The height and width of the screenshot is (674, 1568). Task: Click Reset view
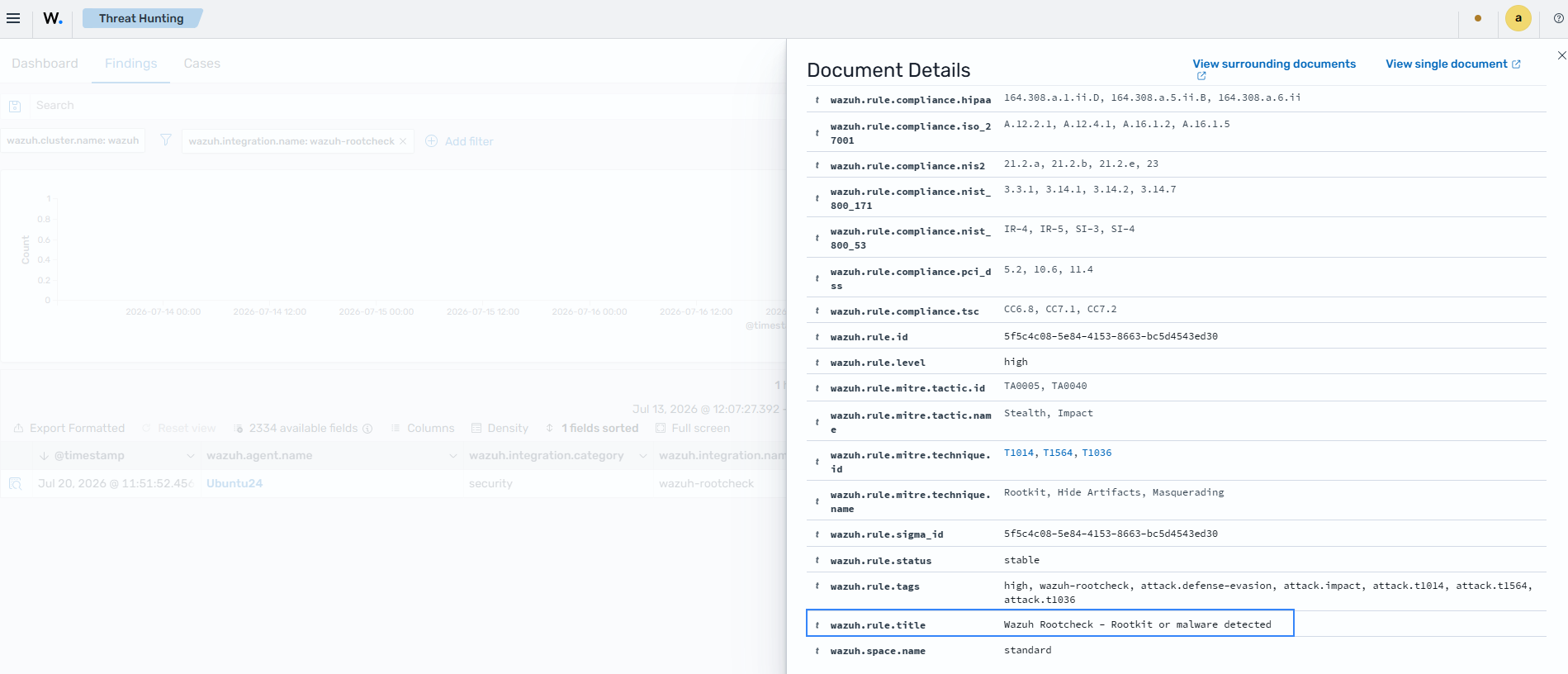(178, 429)
